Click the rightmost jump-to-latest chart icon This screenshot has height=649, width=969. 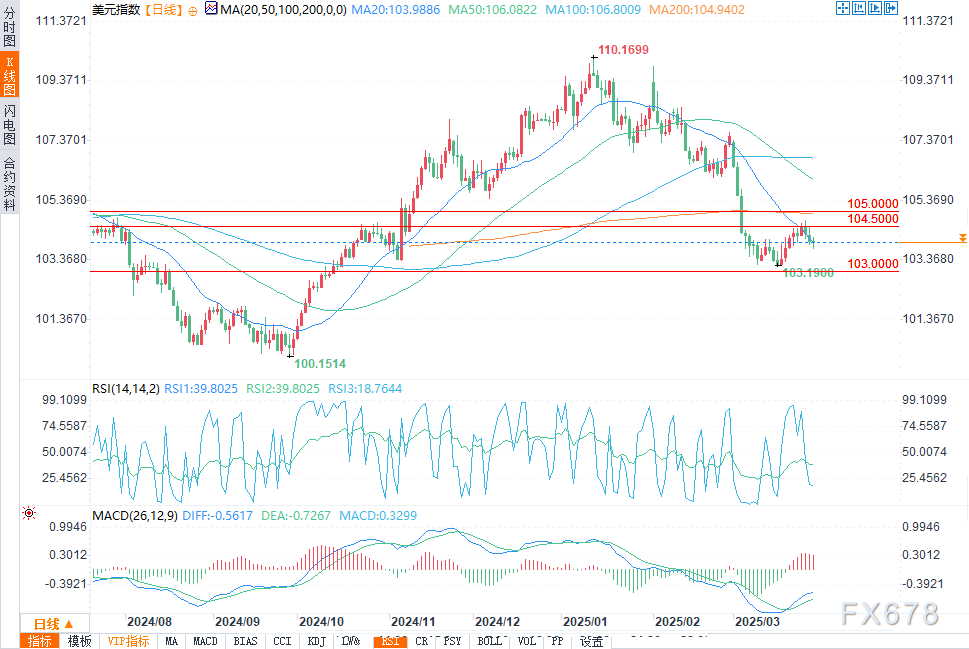(891, 8)
